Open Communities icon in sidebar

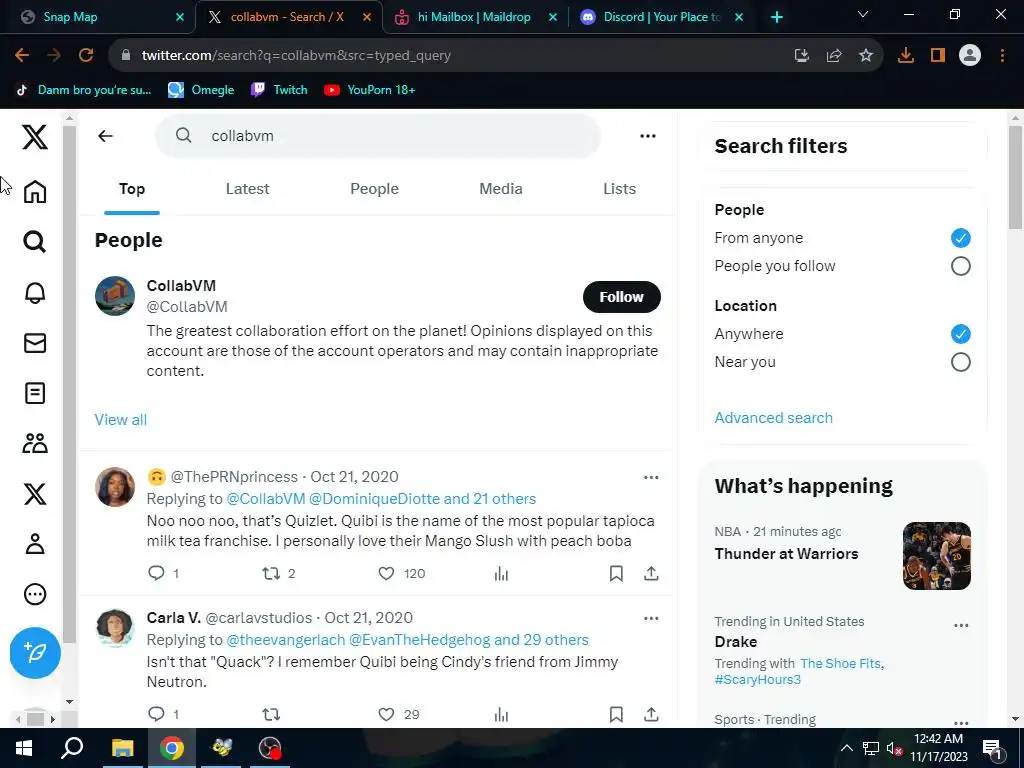click(x=35, y=443)
